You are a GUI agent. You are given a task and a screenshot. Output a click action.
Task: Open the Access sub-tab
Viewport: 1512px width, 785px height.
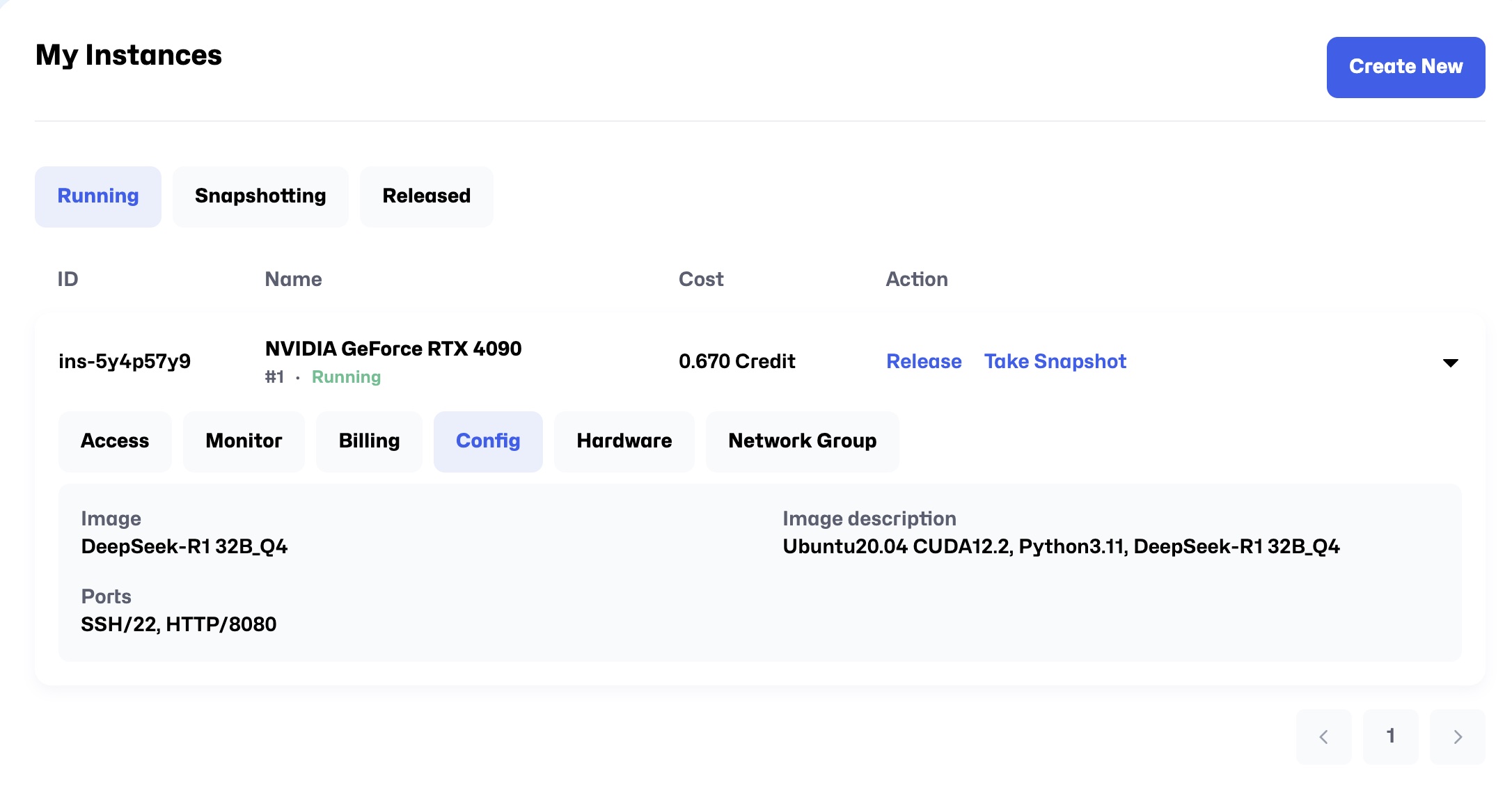coord(115,441)
